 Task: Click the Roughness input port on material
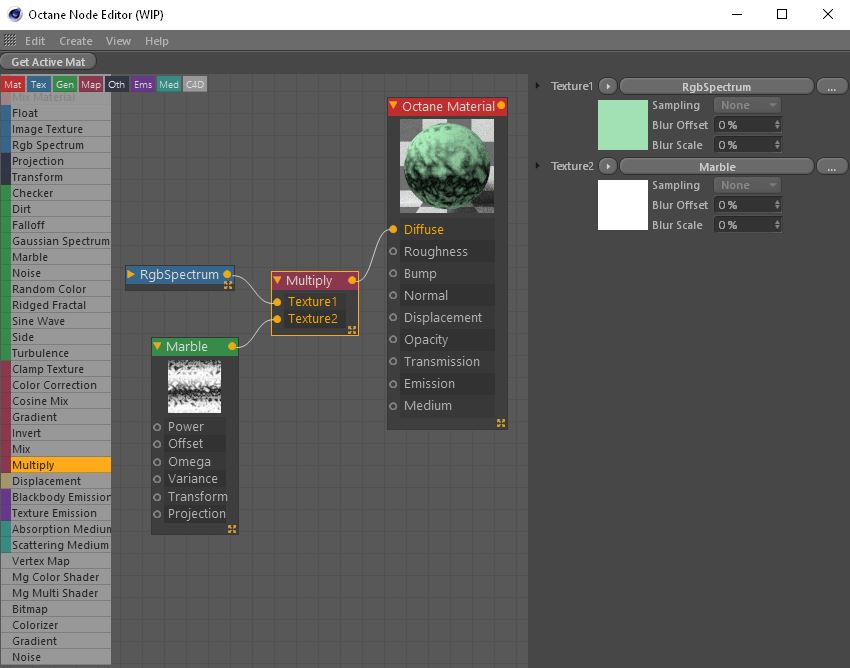tap(394, 252)
